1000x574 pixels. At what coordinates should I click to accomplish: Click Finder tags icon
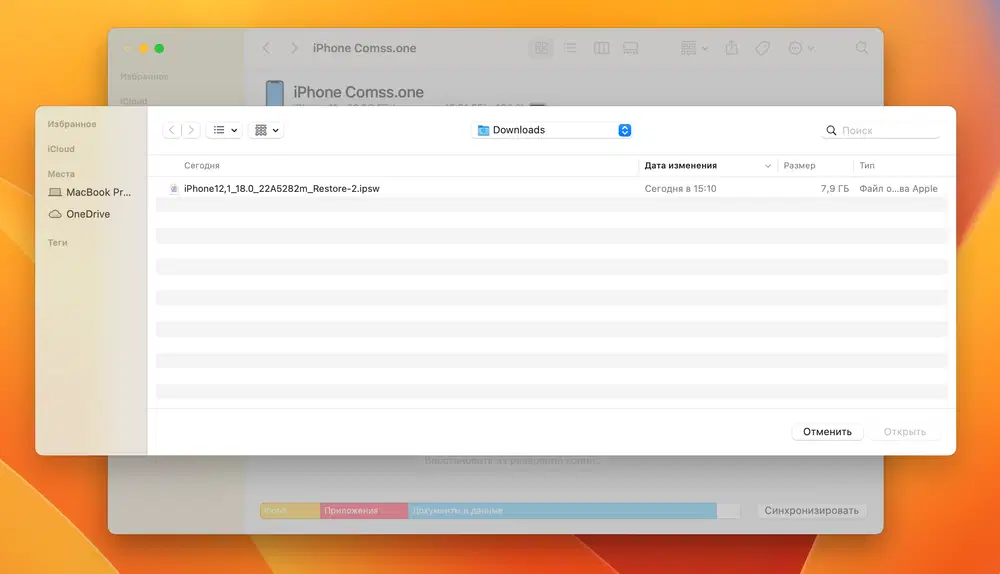(763, 48)
